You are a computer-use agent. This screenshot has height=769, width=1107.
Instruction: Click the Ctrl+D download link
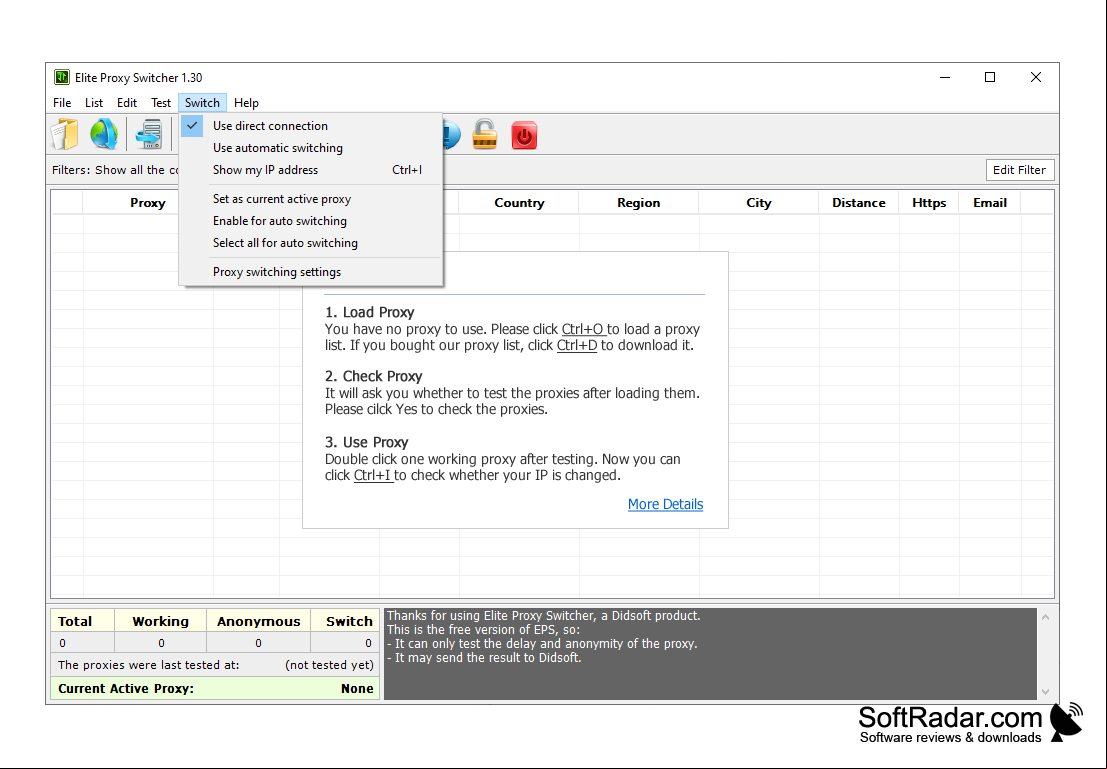tap(577, 345)
